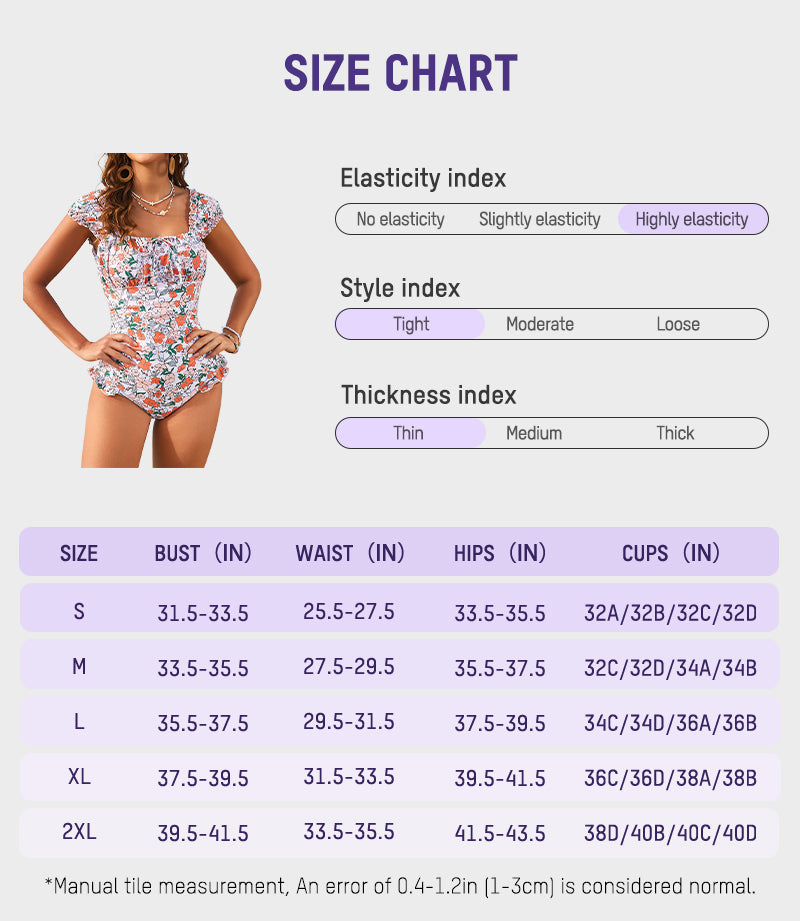This screenshot has width=800, height=921.
Task: Select Highly elasticity option
Action: (692, 219)
